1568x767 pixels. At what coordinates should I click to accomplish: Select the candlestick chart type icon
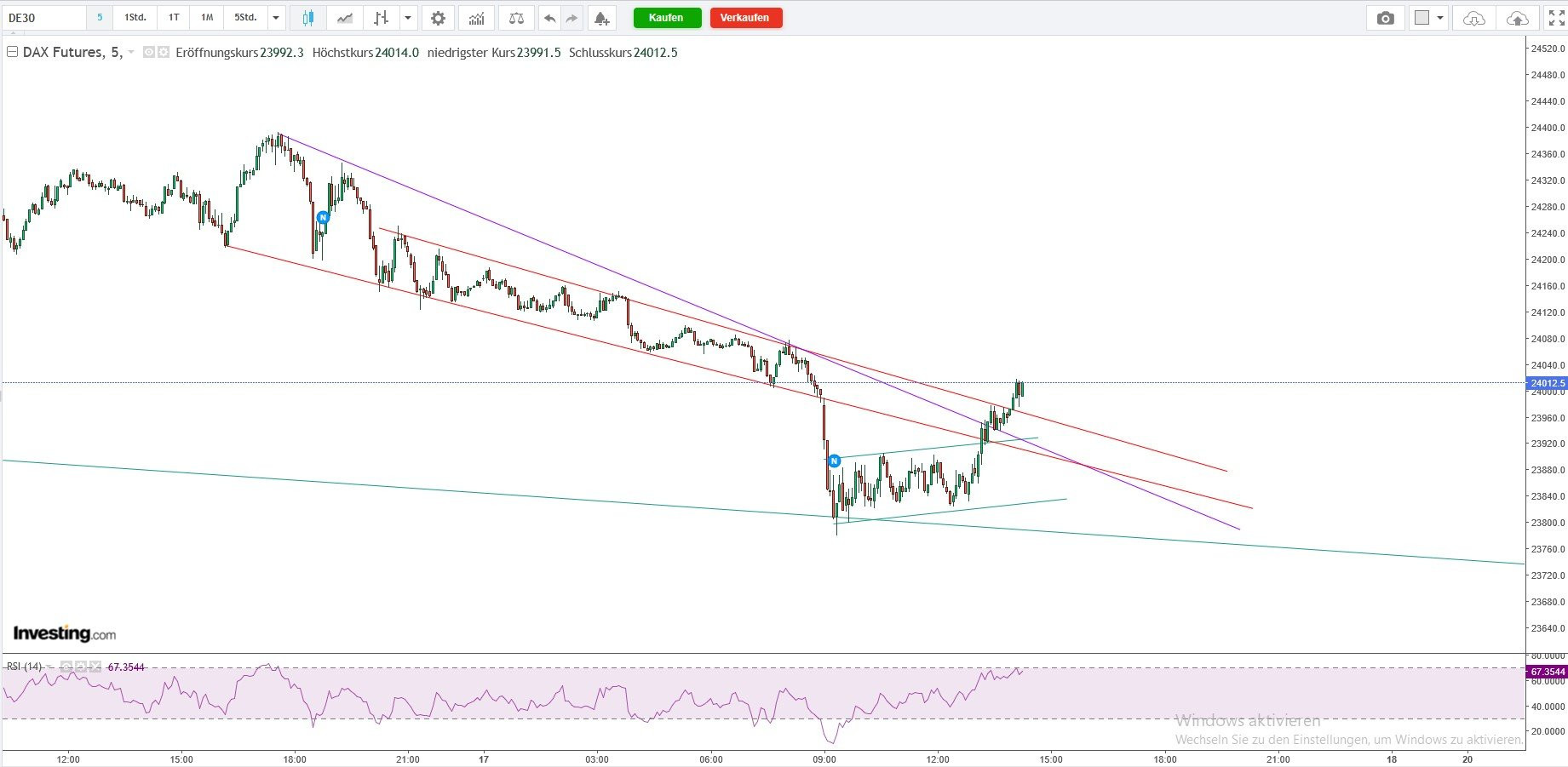tap(307, 18)
